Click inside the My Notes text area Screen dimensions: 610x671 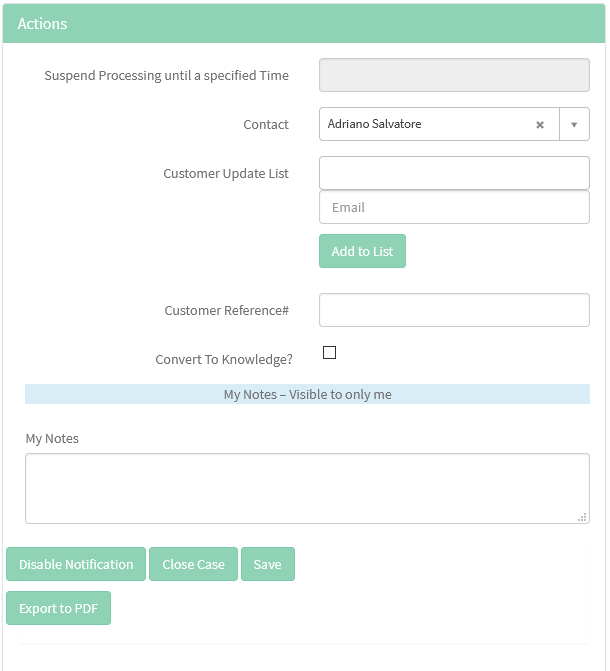tap(306, 488)
